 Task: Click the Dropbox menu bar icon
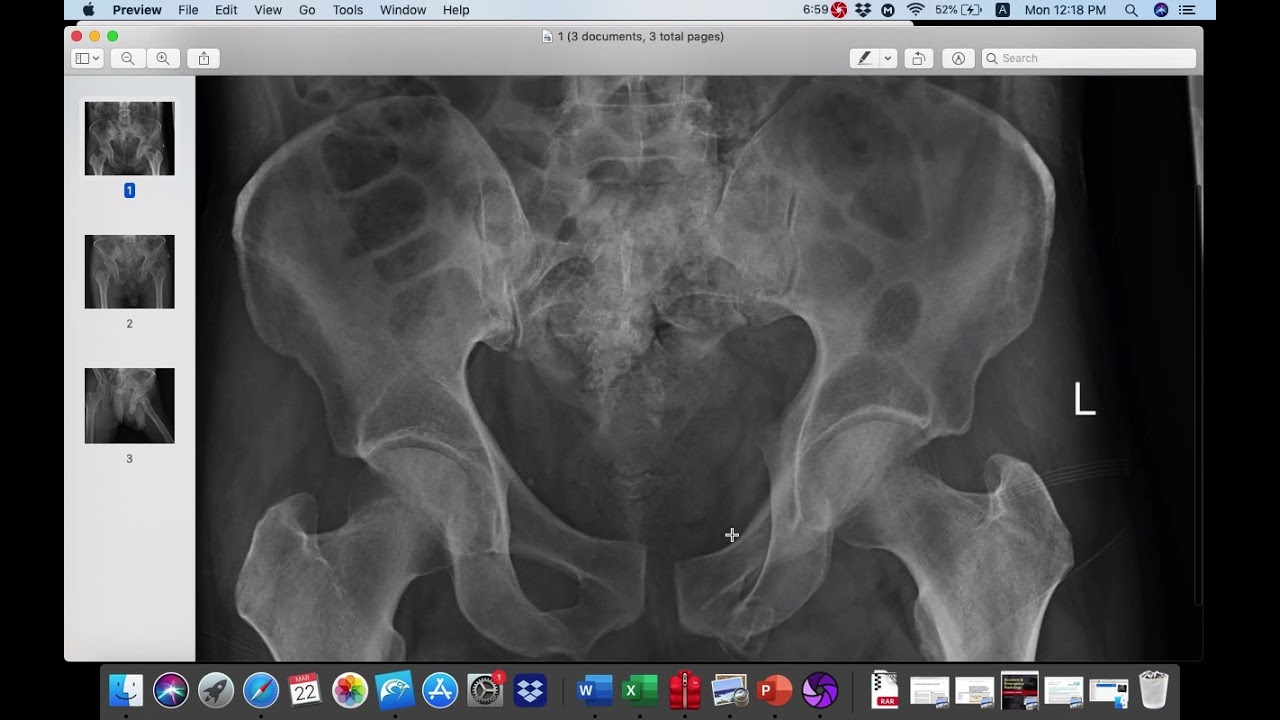(863, 10)
